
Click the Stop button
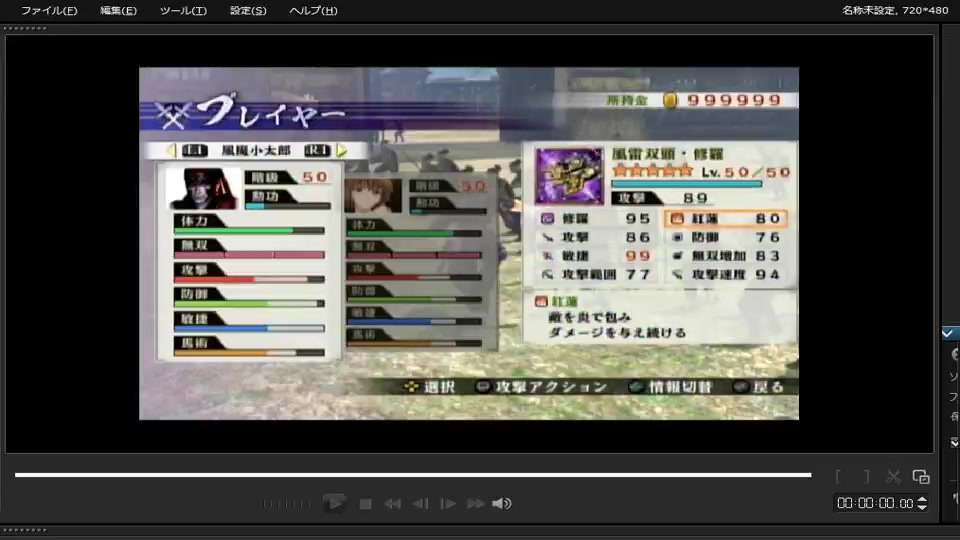366,504
